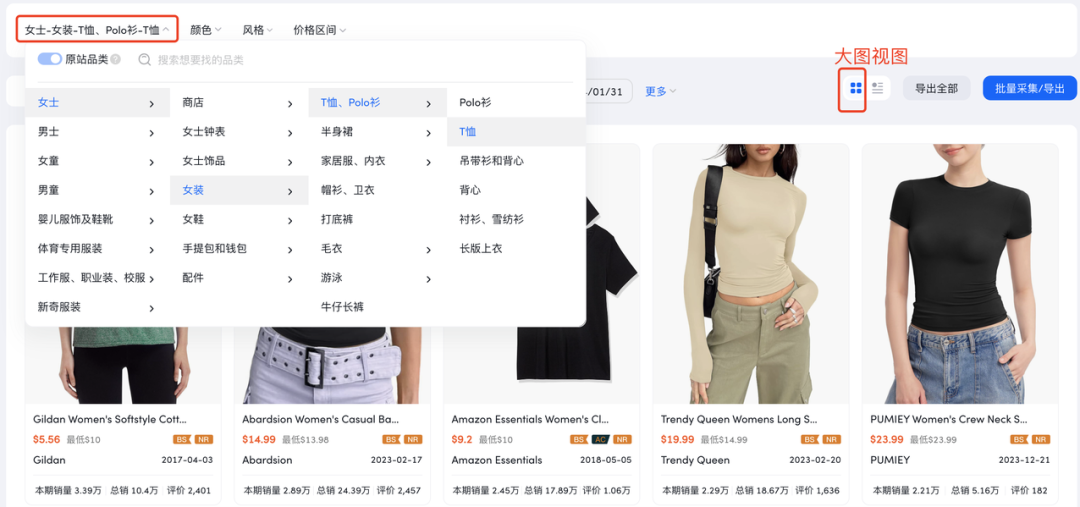Switch to list view icon
This screenshot has height=507, width=1080.
click(878, 88)
